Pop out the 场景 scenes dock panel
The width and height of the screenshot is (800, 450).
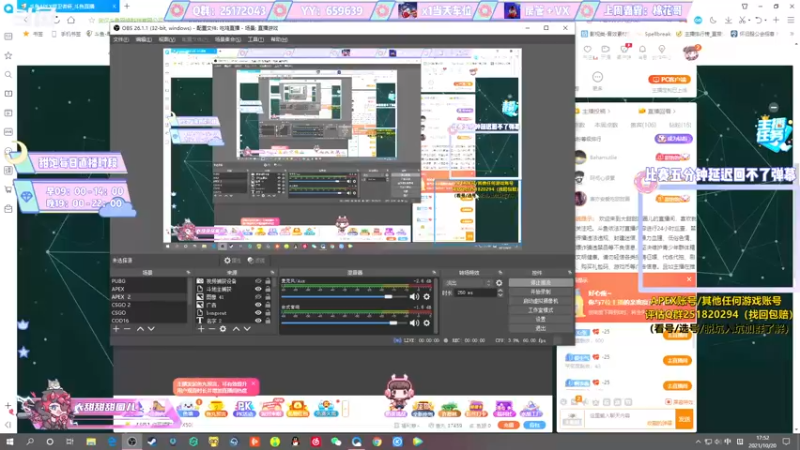[x=188, y=273]
